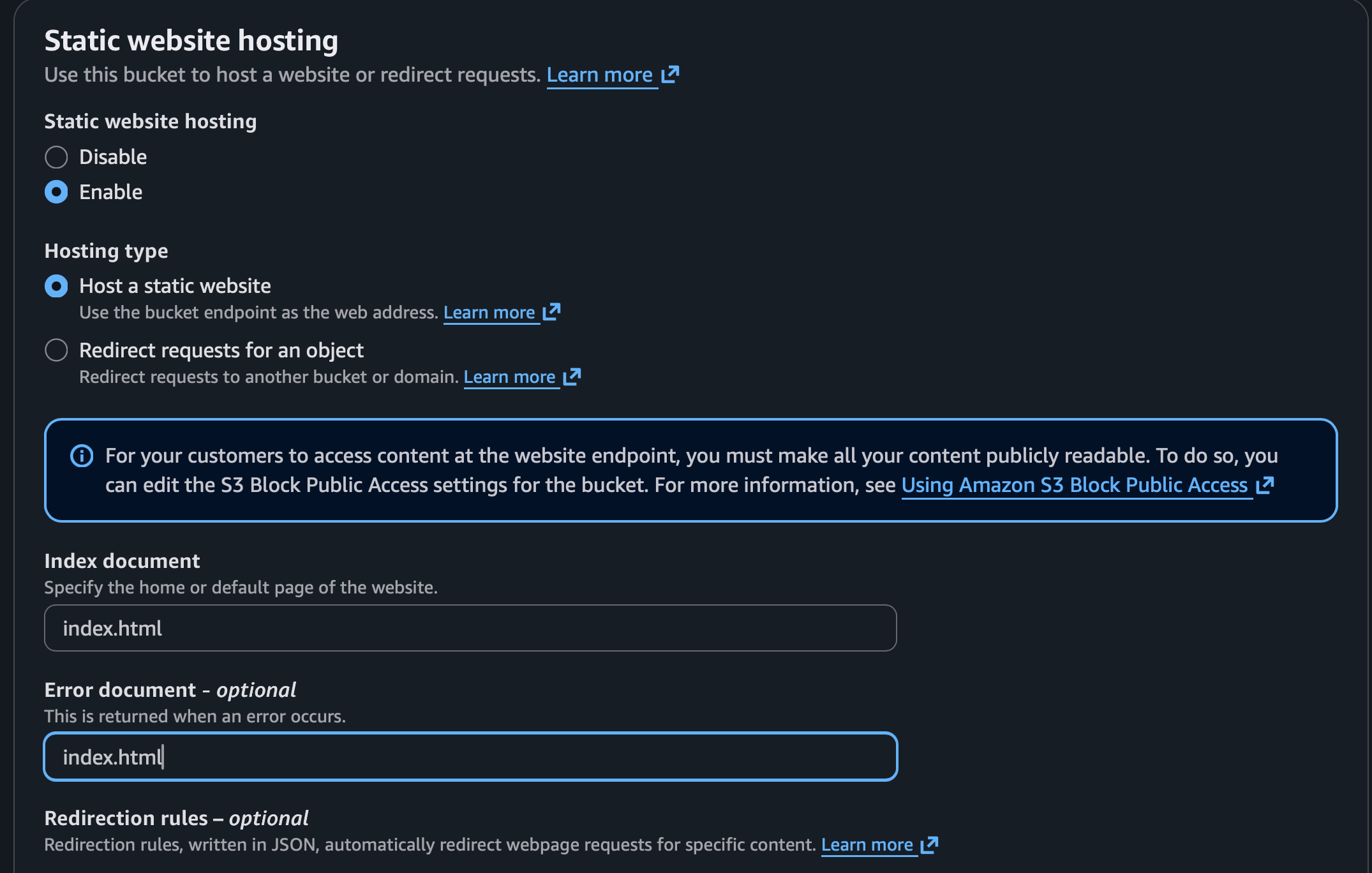
Task: Click the info circle icon in the alert box
Action: [x=82, y=456]
